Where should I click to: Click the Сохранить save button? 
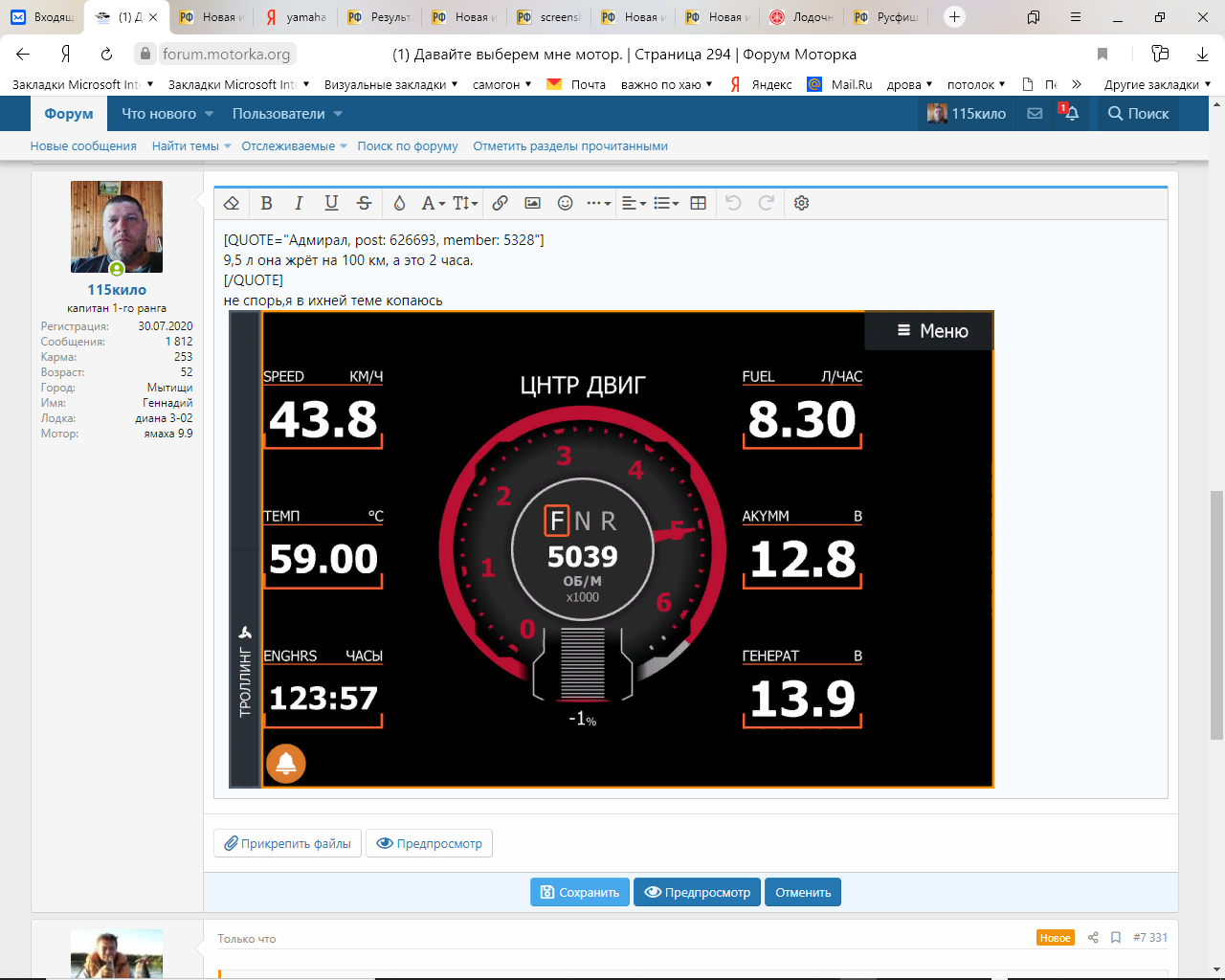click(x=580, y=892)
